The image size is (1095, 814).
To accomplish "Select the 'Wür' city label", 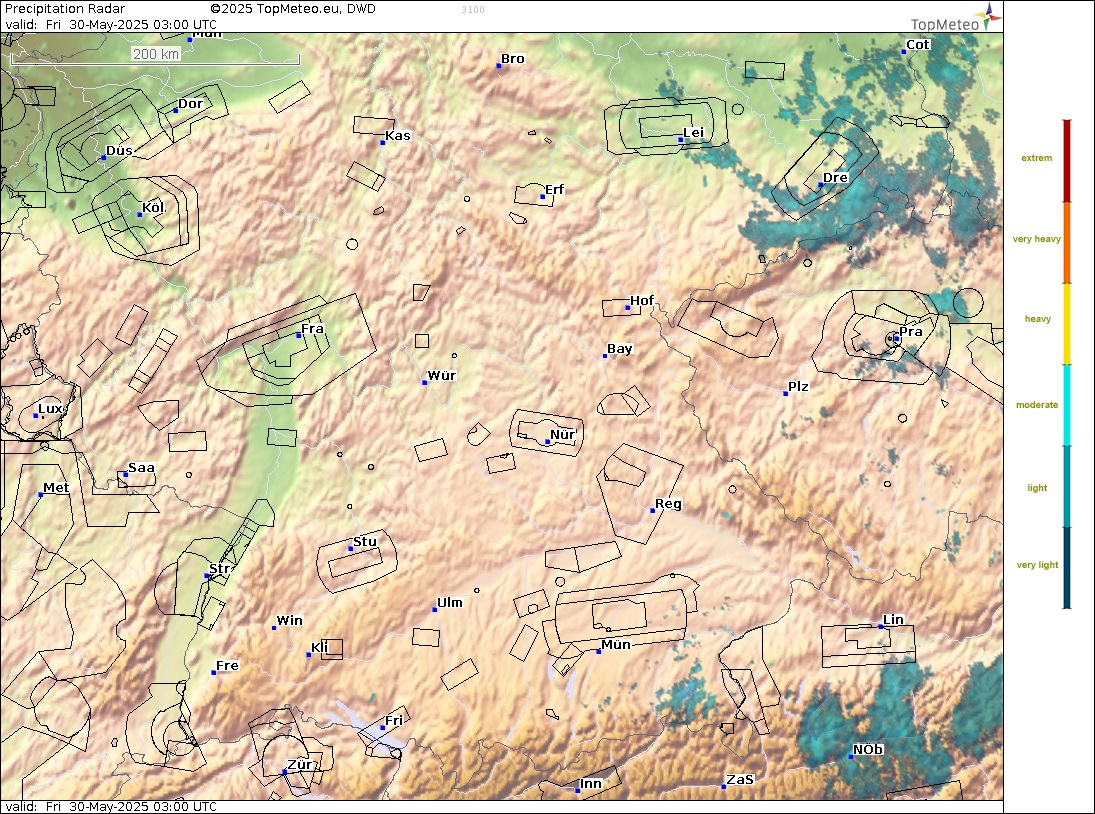I will point(441,376).
